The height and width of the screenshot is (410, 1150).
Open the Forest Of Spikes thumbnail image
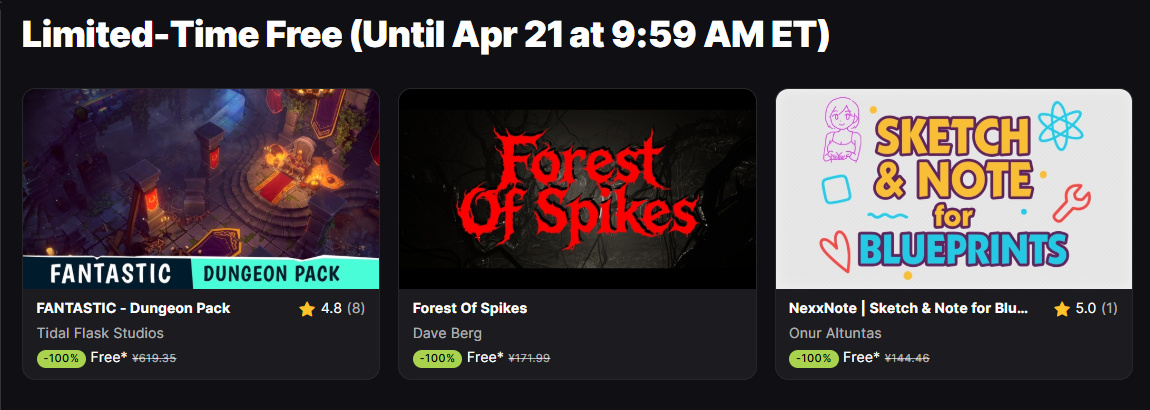point(577,188)
